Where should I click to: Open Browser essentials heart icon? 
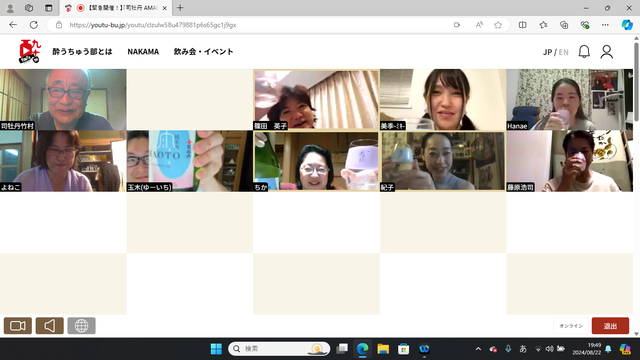point(585,25)
